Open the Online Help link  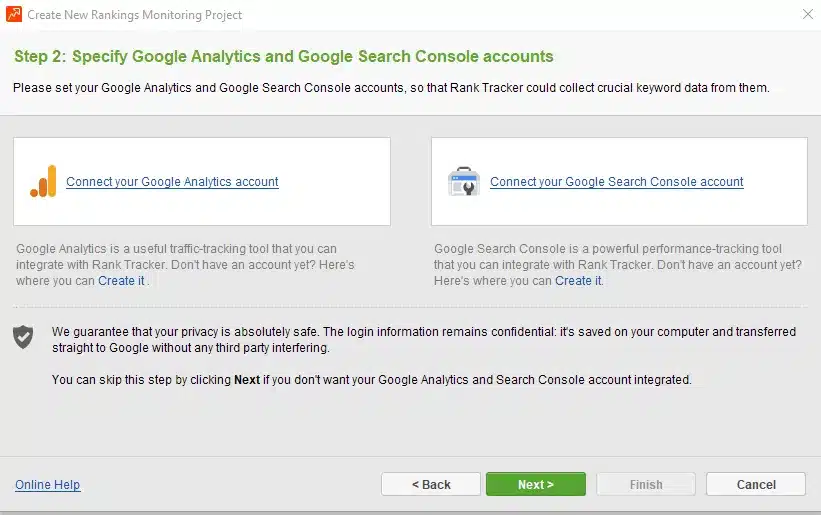point(48,485)
